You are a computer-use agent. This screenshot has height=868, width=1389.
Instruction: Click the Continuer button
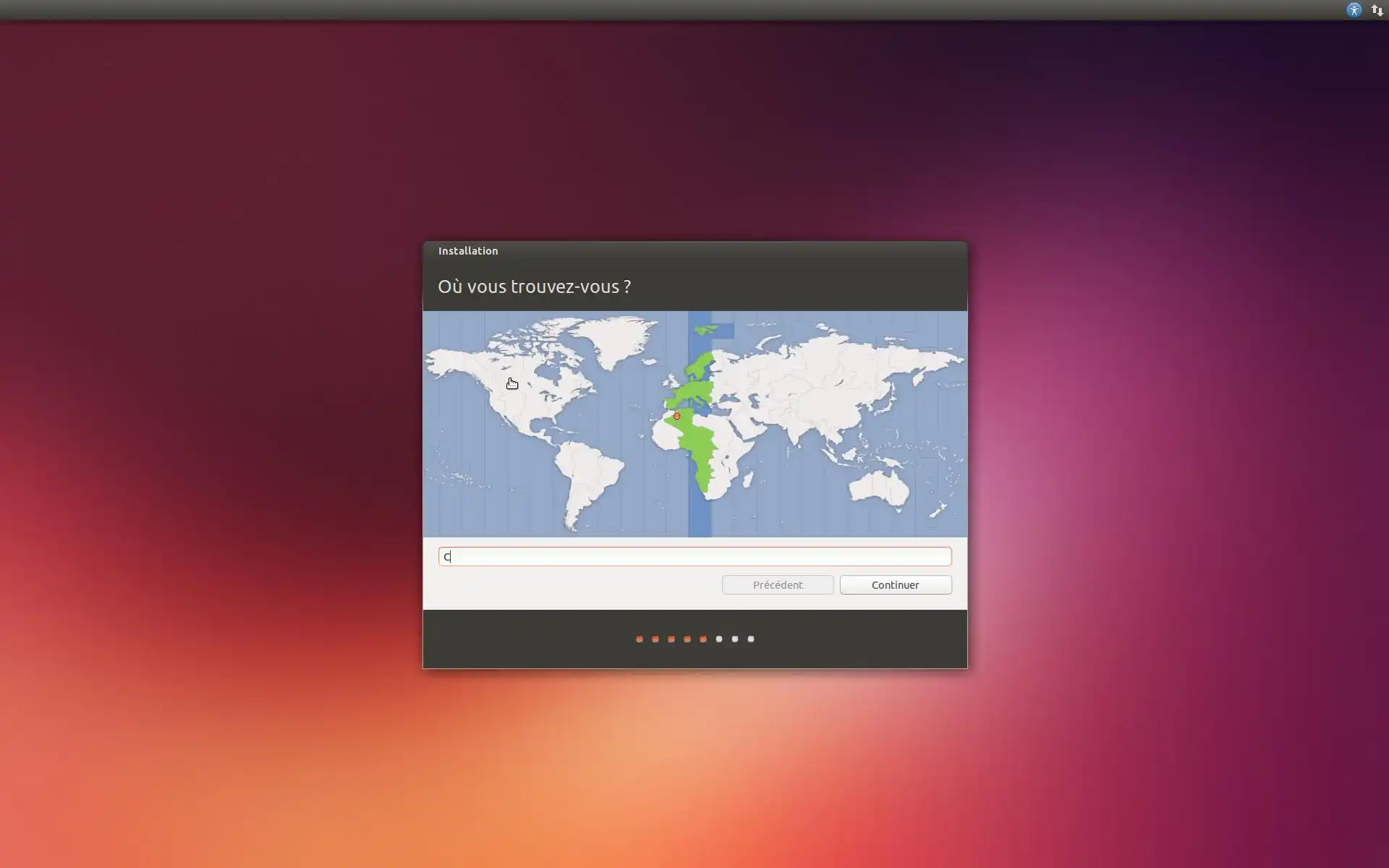[x=895, y=584]
